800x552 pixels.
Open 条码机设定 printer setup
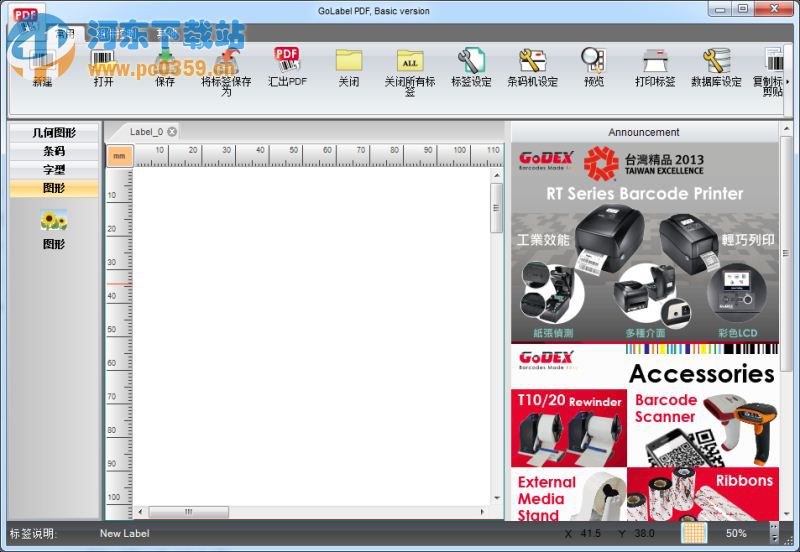tap(532, 68)
